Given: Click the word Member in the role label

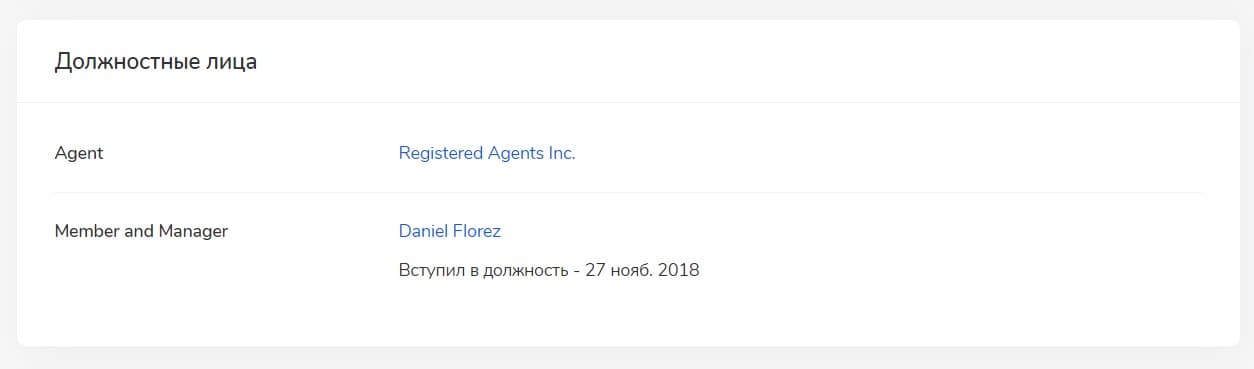Looking at the screenshot, I should point(87,231).
